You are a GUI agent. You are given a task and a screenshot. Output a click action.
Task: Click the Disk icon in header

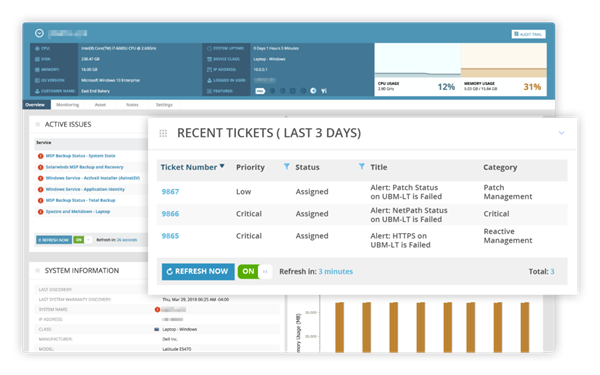[37, 59]
